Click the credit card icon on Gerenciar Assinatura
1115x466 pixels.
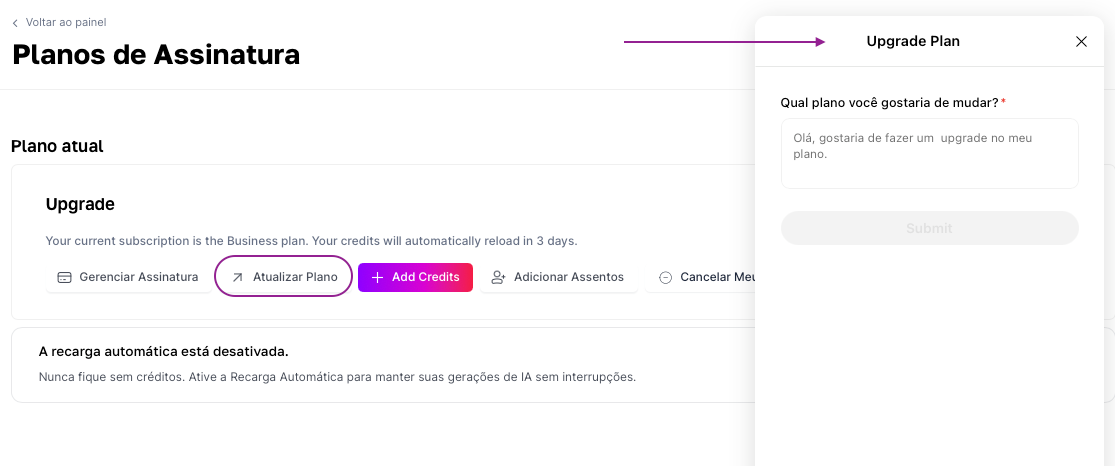64,277
